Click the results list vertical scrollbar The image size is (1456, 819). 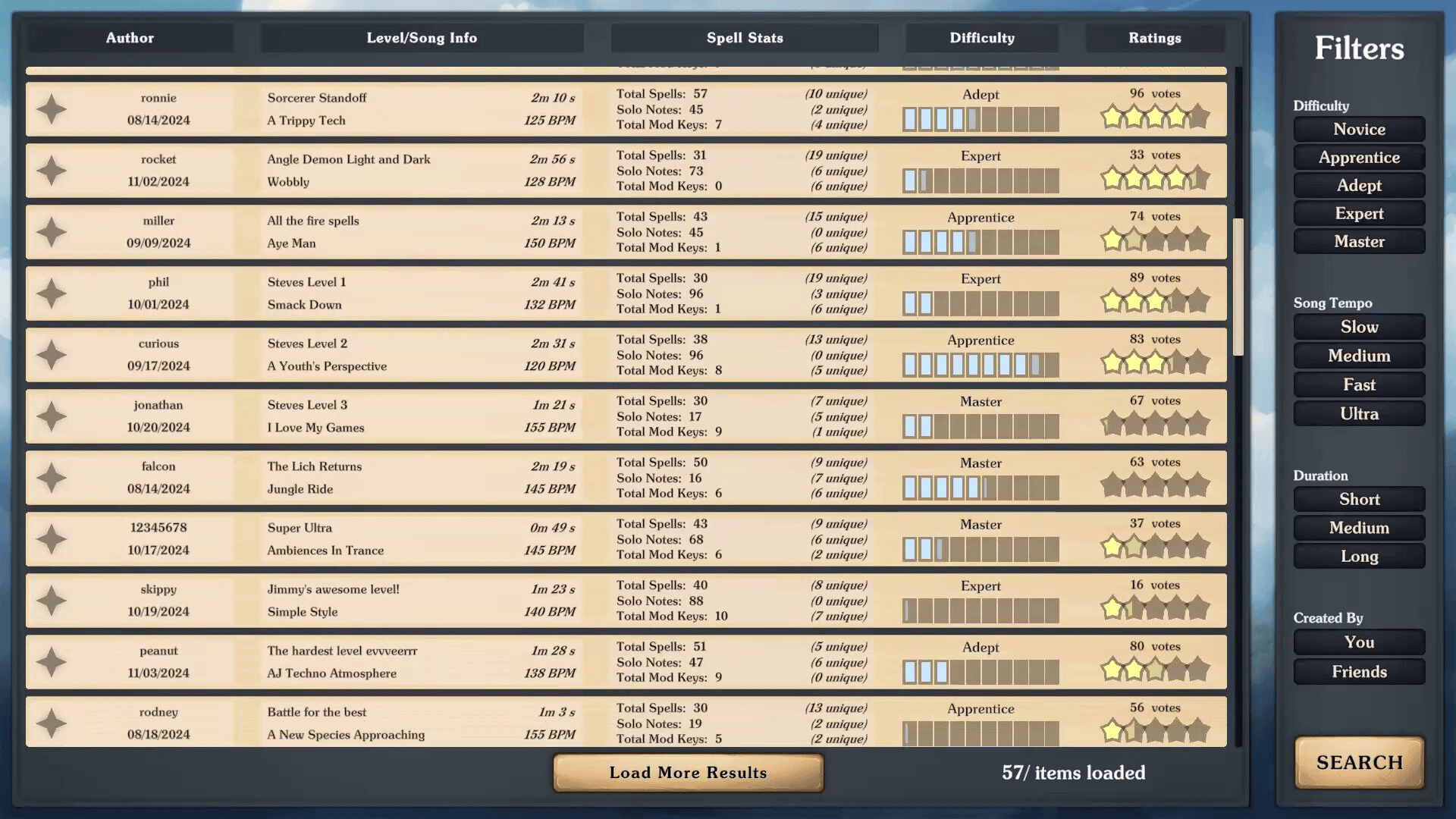(x=1238, y=287)
